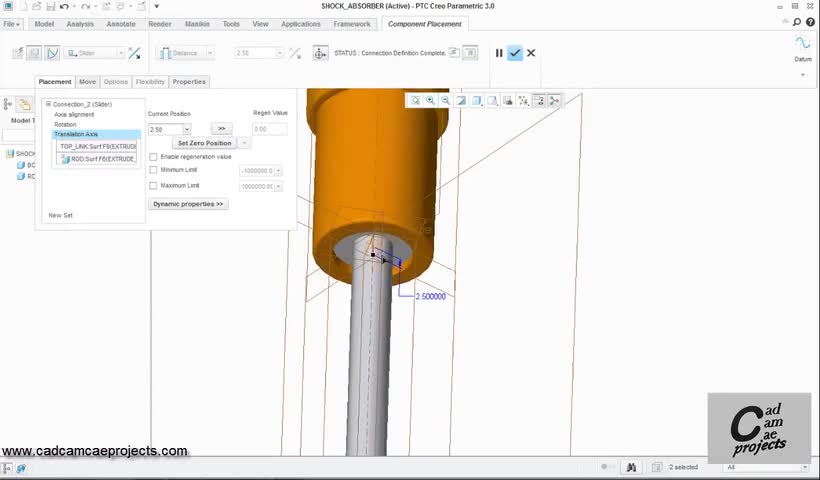Open the Distance constraint type dropdown
Image resolution: width=820 pixels, height=480 pixels.
point(210,53)
